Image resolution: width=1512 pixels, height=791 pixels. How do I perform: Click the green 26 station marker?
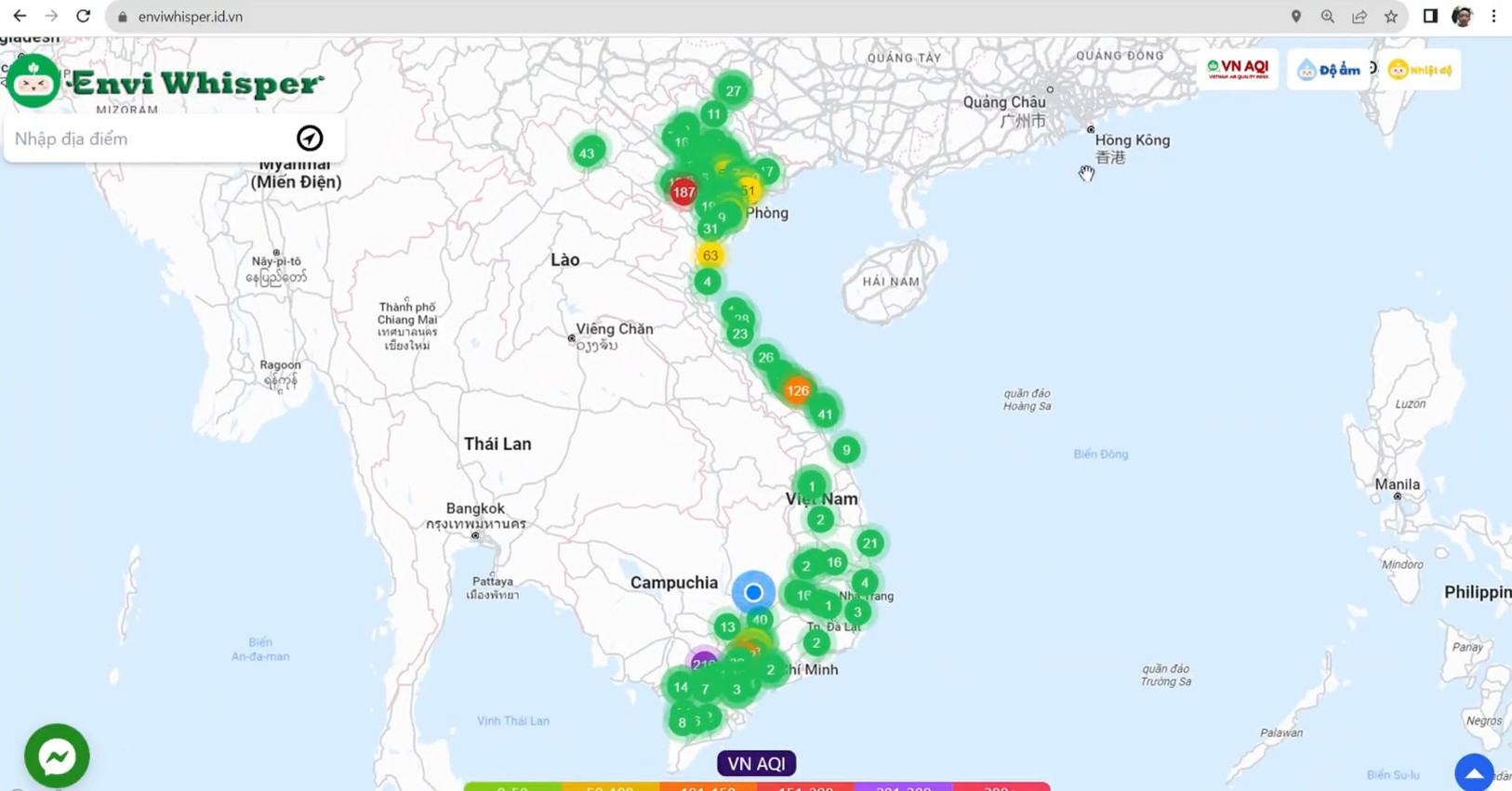pos(765,357)
